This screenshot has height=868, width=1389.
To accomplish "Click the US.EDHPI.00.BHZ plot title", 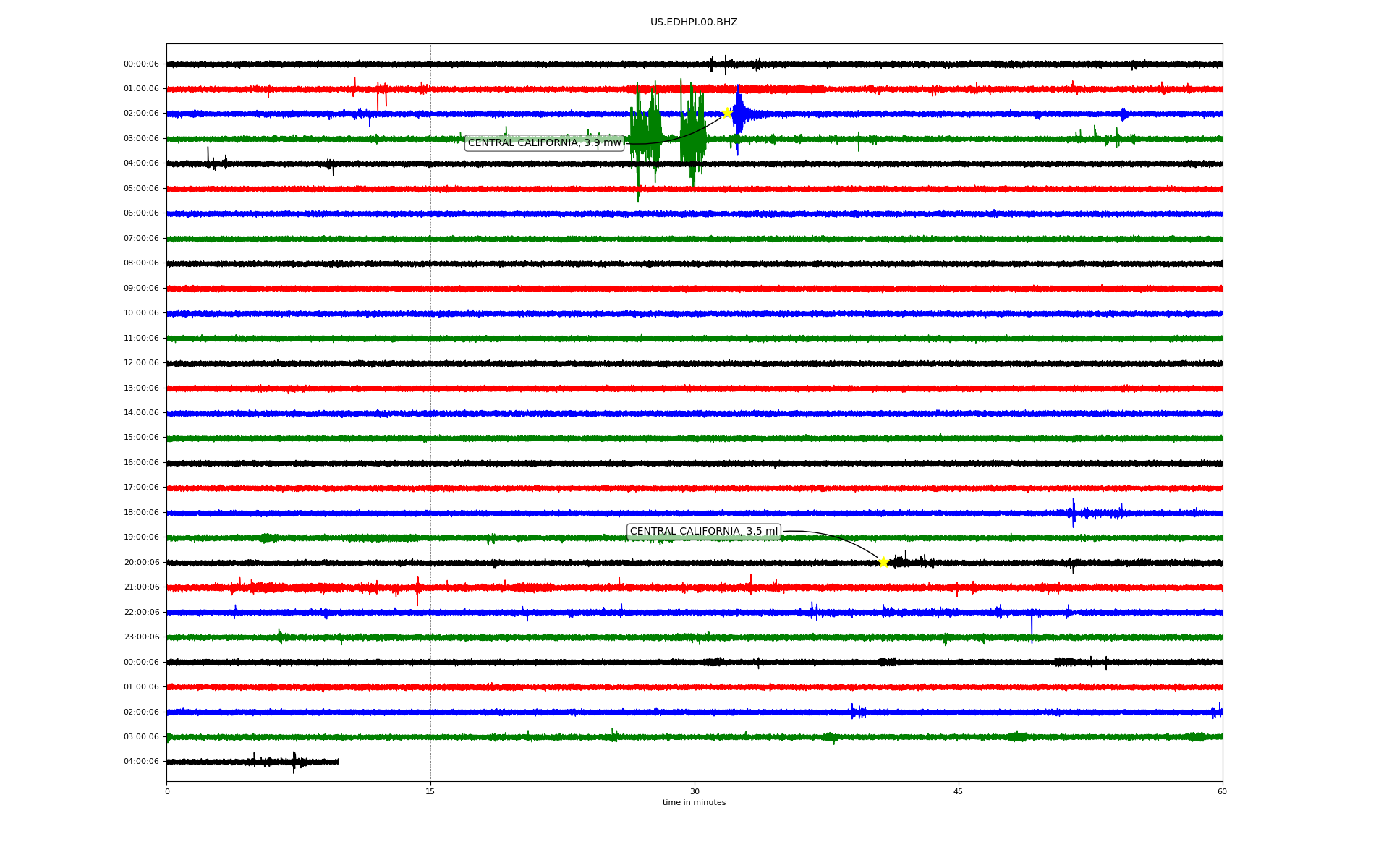I will (694, 22).
